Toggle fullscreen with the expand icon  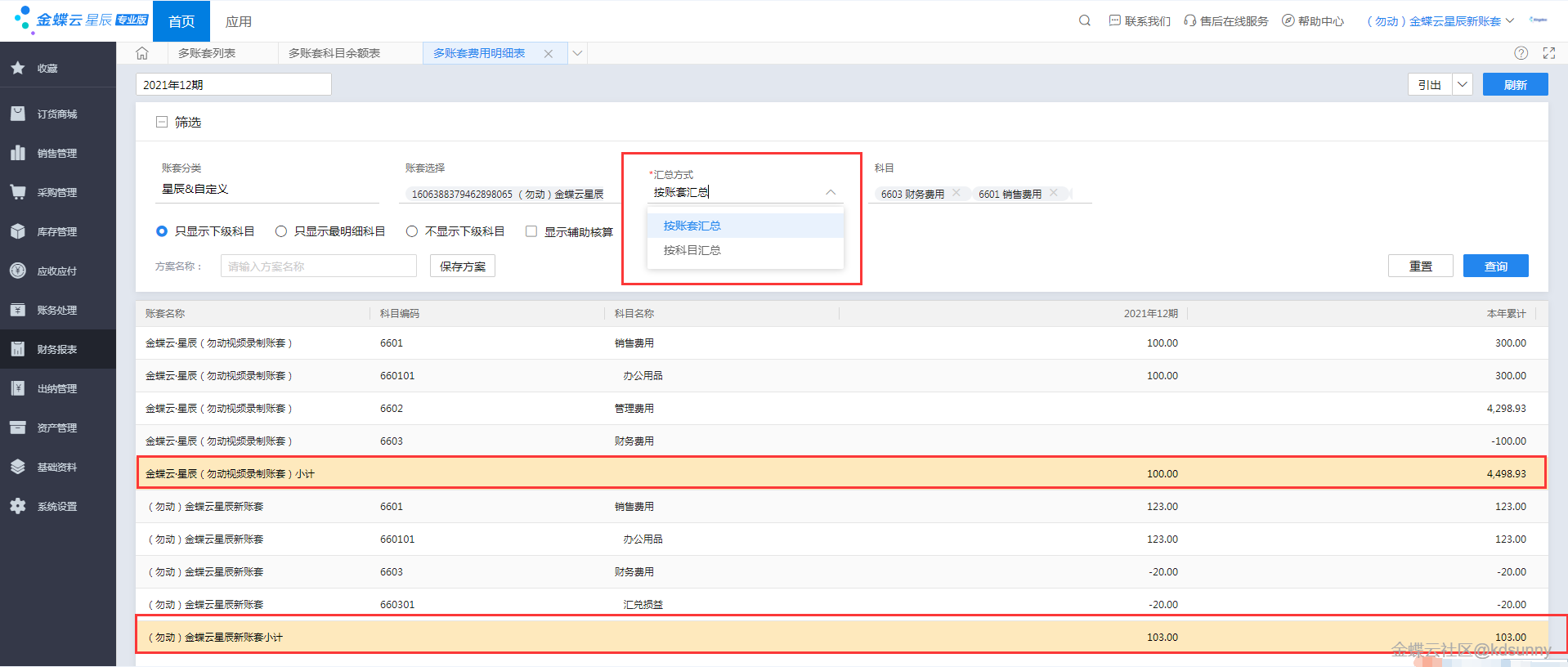[x=1548, y=53]
